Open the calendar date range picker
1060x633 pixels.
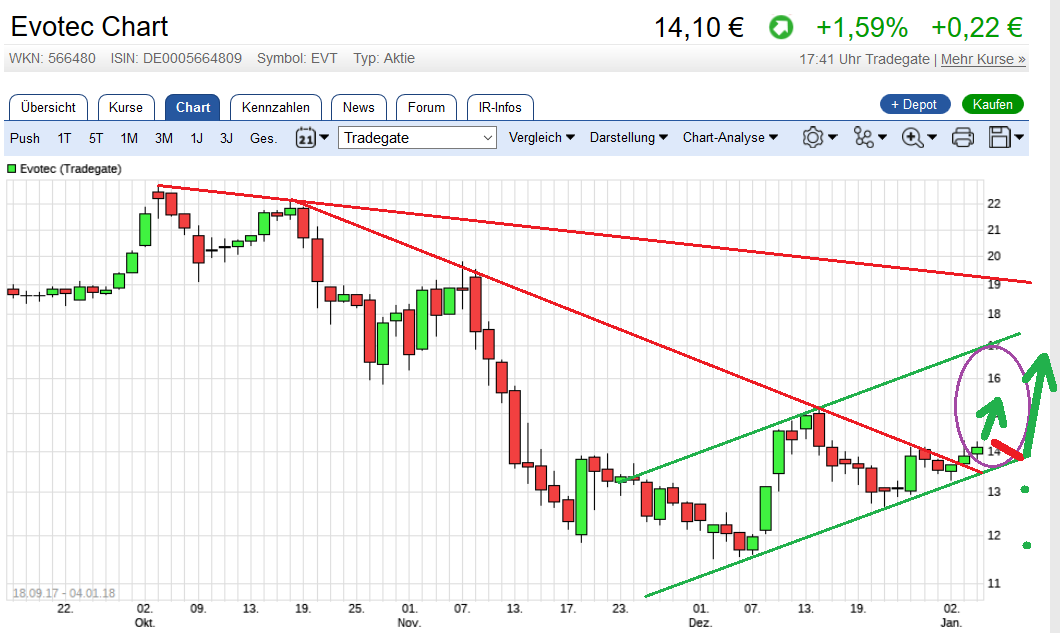(x=306, y=137)
